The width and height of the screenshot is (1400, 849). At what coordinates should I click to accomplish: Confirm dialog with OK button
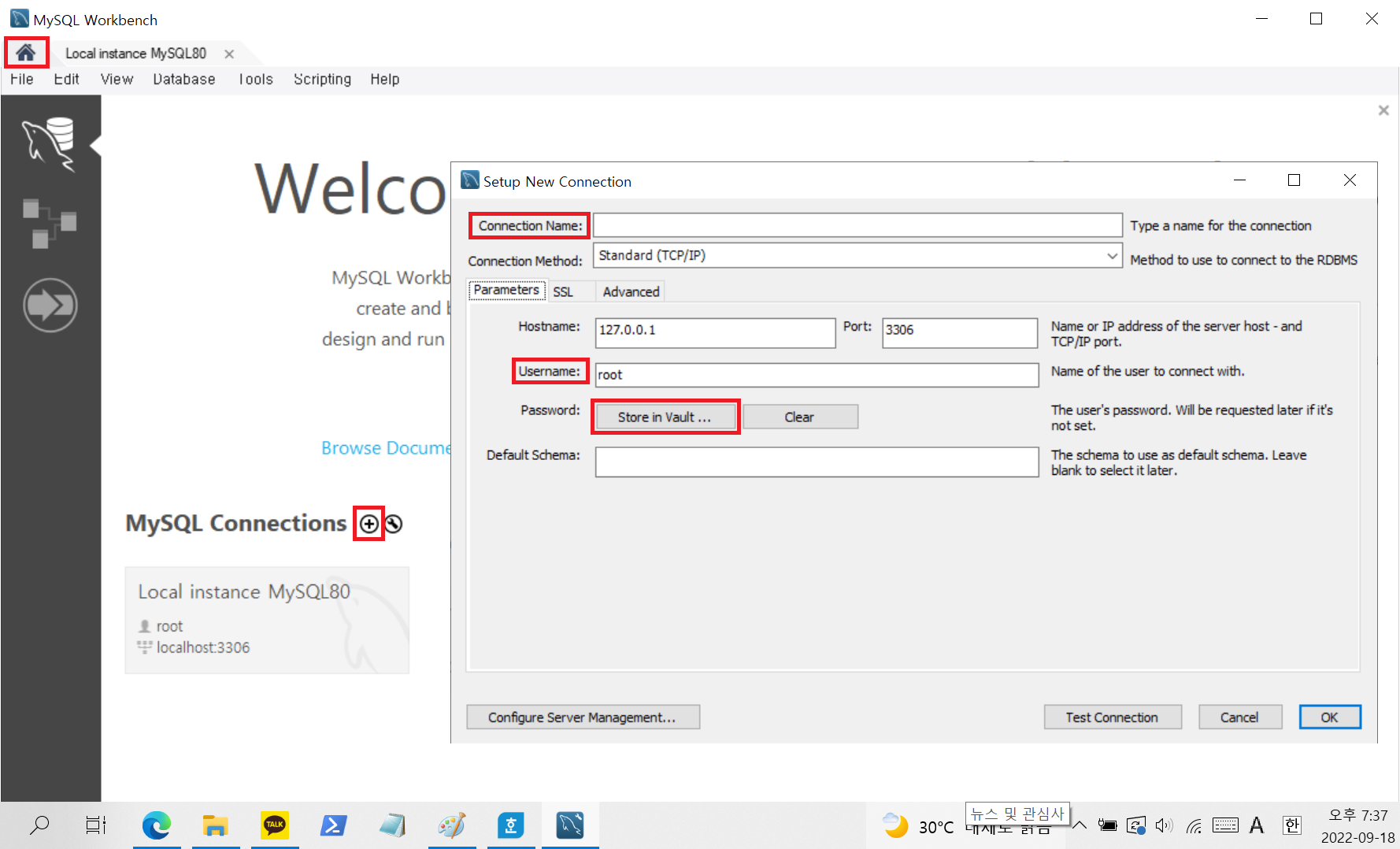click(x=1329, y=717)
